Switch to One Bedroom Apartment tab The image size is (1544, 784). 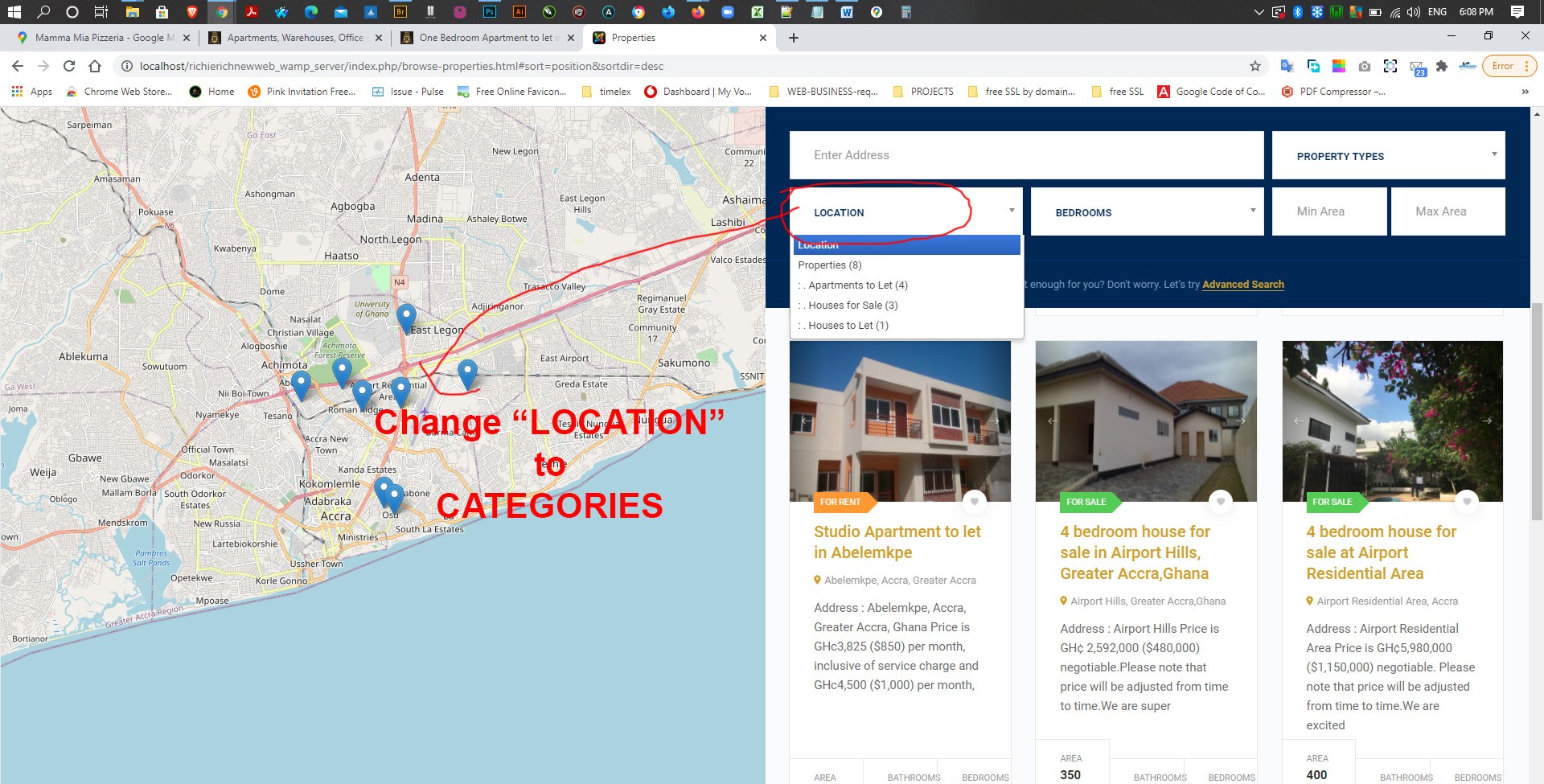(486, 38)
